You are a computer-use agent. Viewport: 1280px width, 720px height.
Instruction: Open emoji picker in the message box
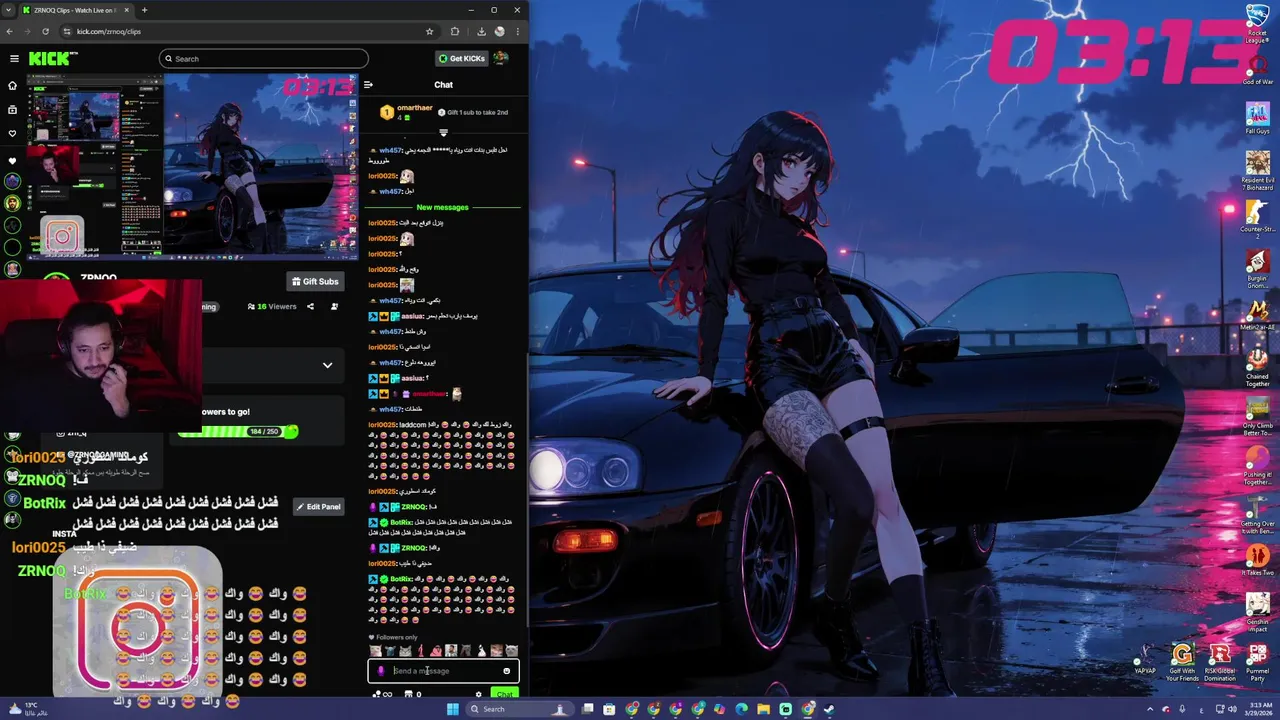506,671
